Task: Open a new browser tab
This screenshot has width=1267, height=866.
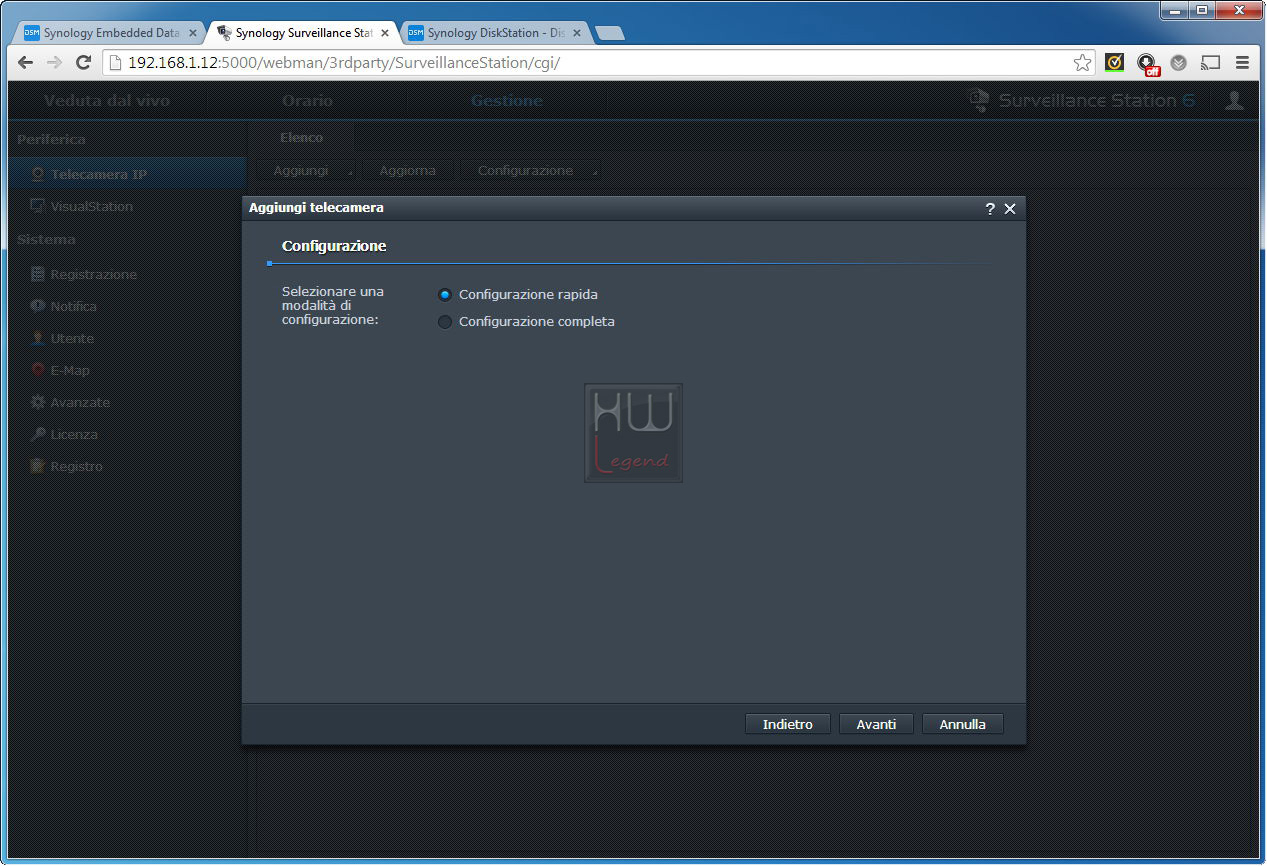Action: click(x=609, y=33)
